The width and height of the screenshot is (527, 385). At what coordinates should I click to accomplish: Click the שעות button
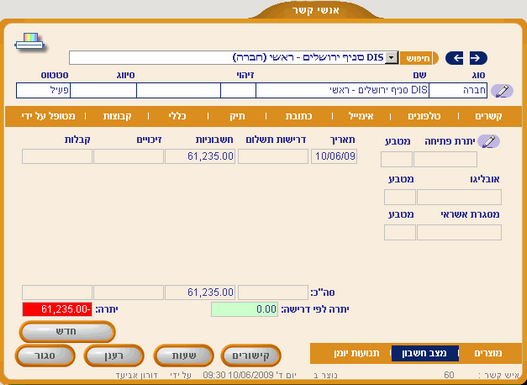[184, 355]
